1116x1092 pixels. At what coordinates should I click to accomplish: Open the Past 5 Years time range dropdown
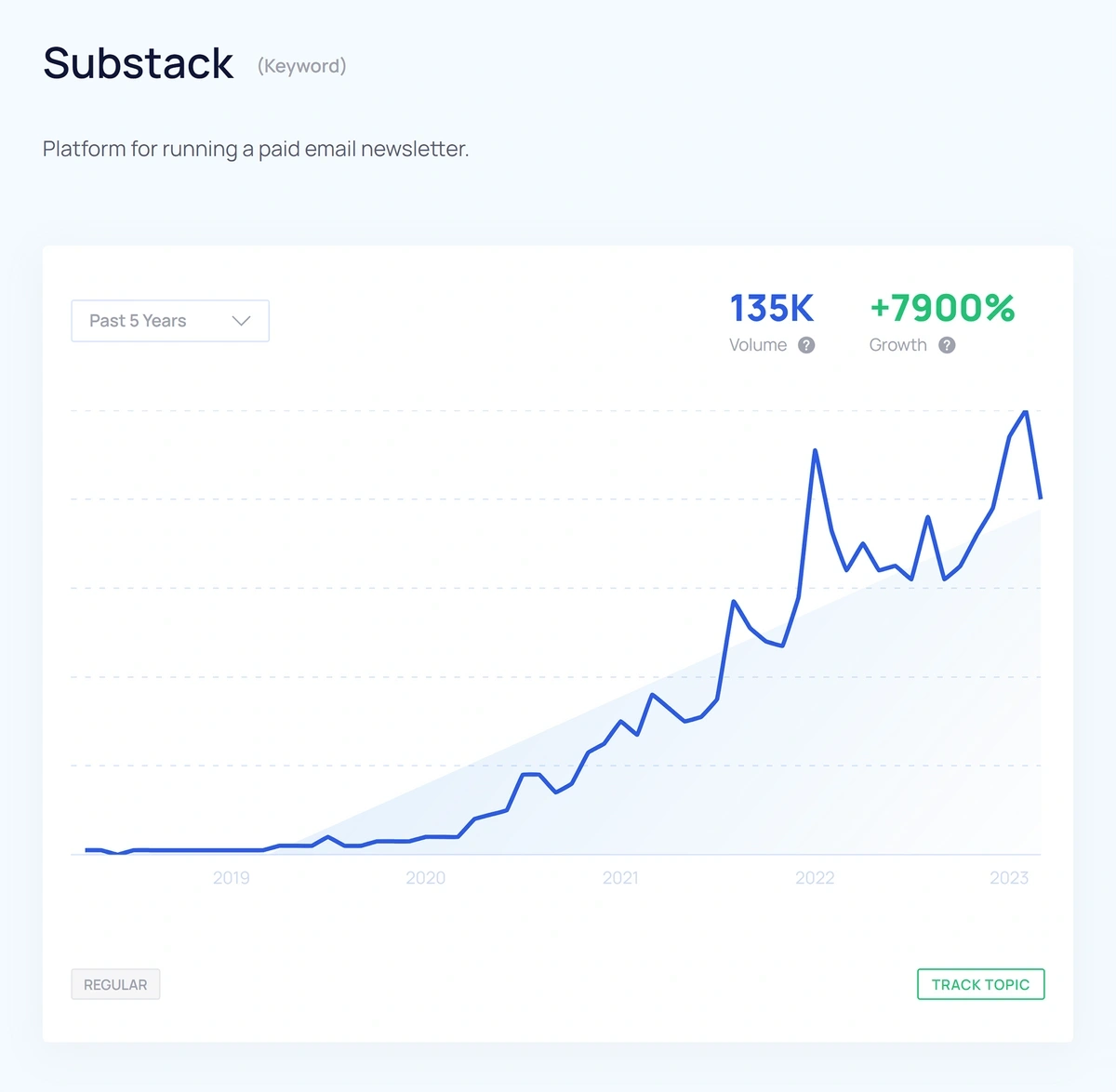click(169, 321)
